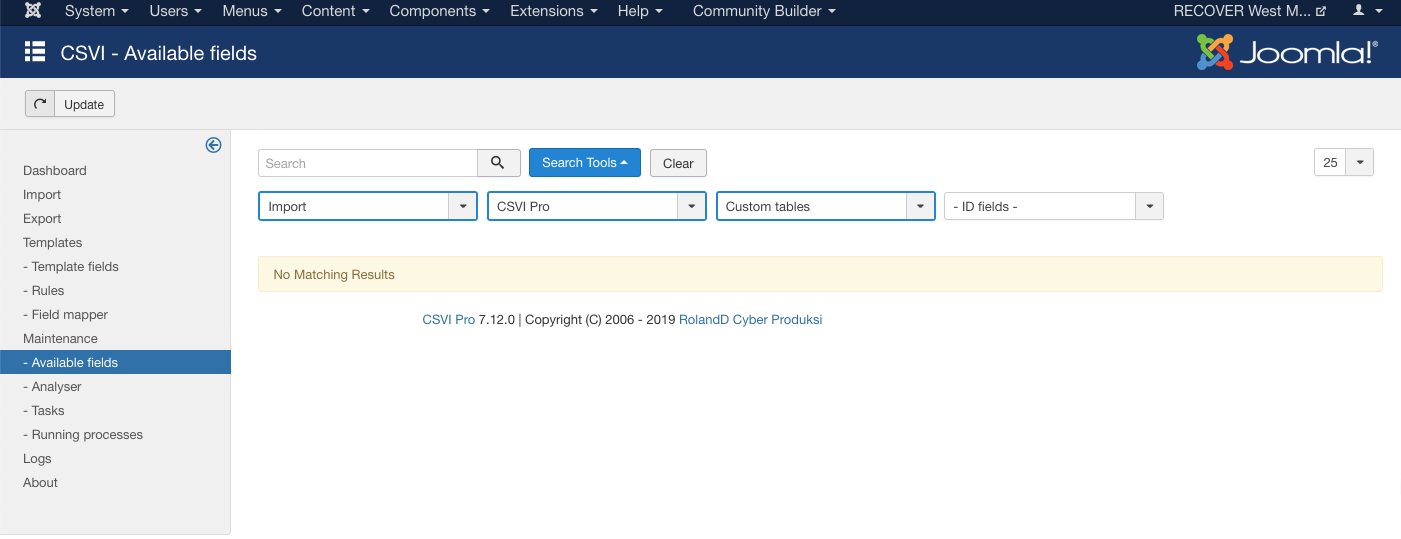The image size is (1401, 539).
Task: Open the ID fields filter dropdown
Action: 1053,206
